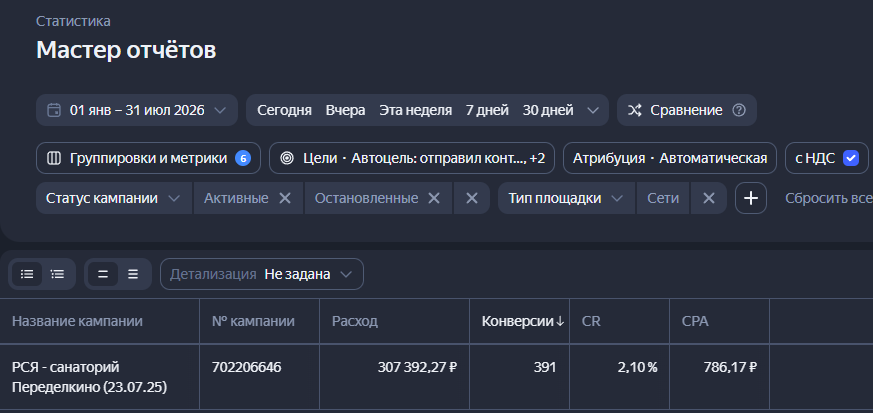The image size is (873, 413).
Task: Expand the Детализация dropdown
Action: tap(262, 274)
